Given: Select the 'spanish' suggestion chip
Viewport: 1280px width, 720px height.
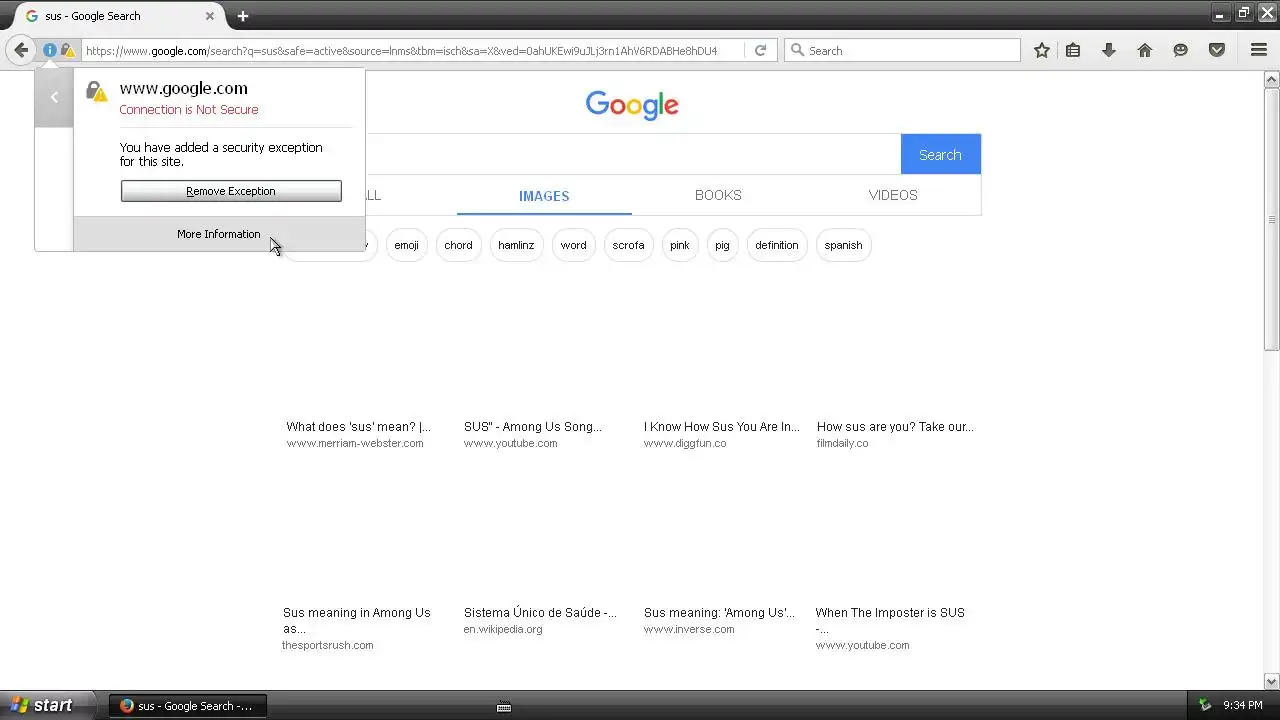Looking at the screenshot, I should pos(843,245).
